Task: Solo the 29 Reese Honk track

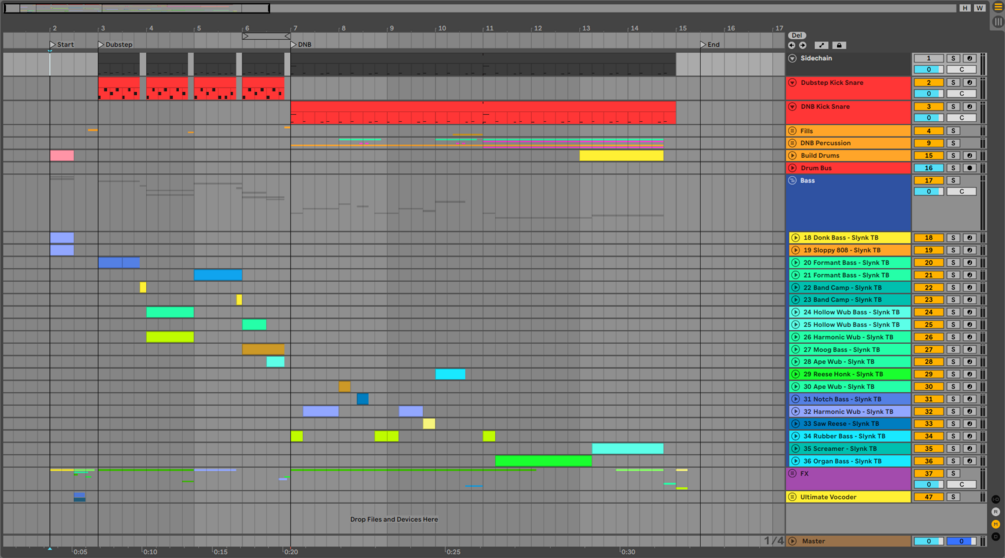Action: (953, 374)
